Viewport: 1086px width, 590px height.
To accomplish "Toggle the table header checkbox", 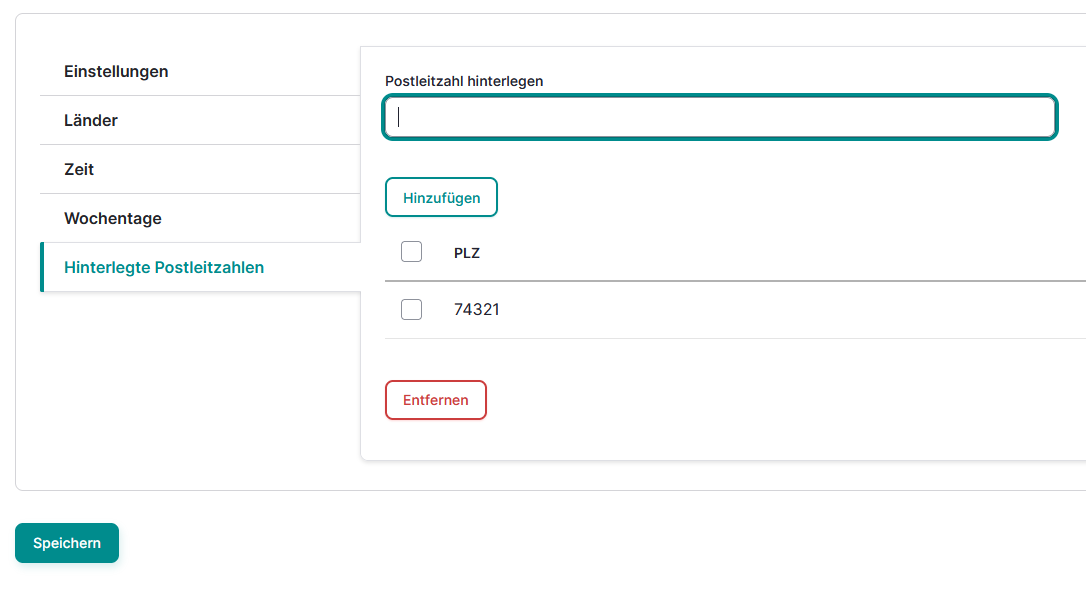I will click(411, 252).
